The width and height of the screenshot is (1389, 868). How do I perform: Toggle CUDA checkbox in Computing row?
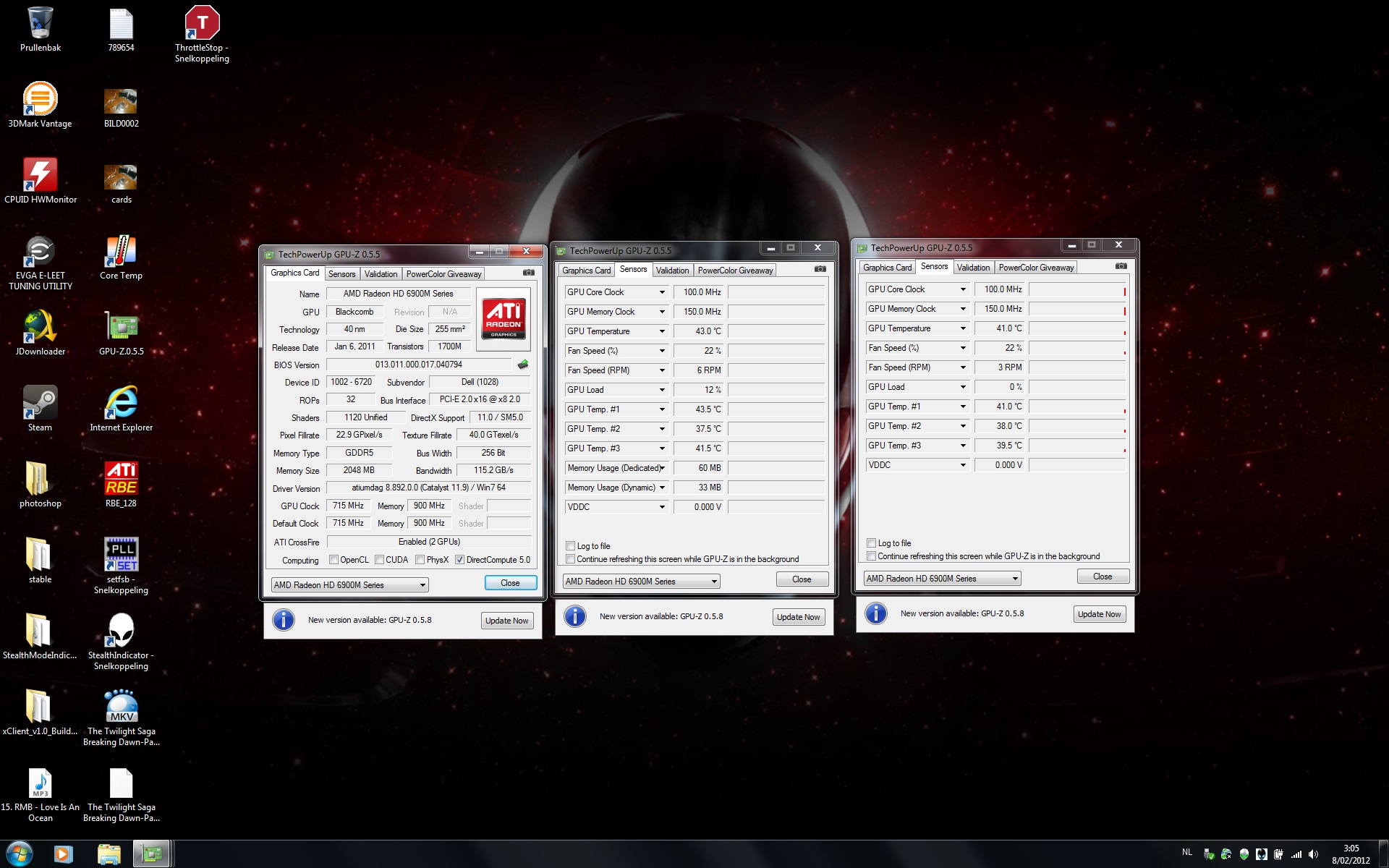click(x=379, y=559)
